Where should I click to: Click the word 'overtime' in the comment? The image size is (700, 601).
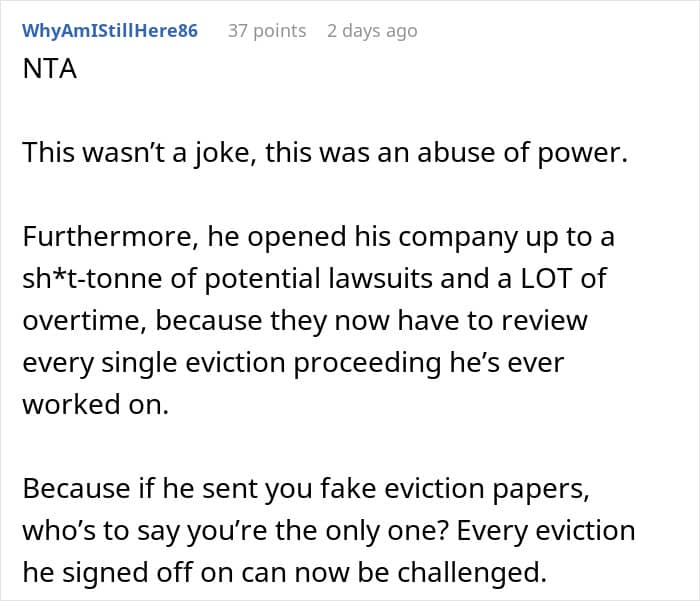pos(82,320)
